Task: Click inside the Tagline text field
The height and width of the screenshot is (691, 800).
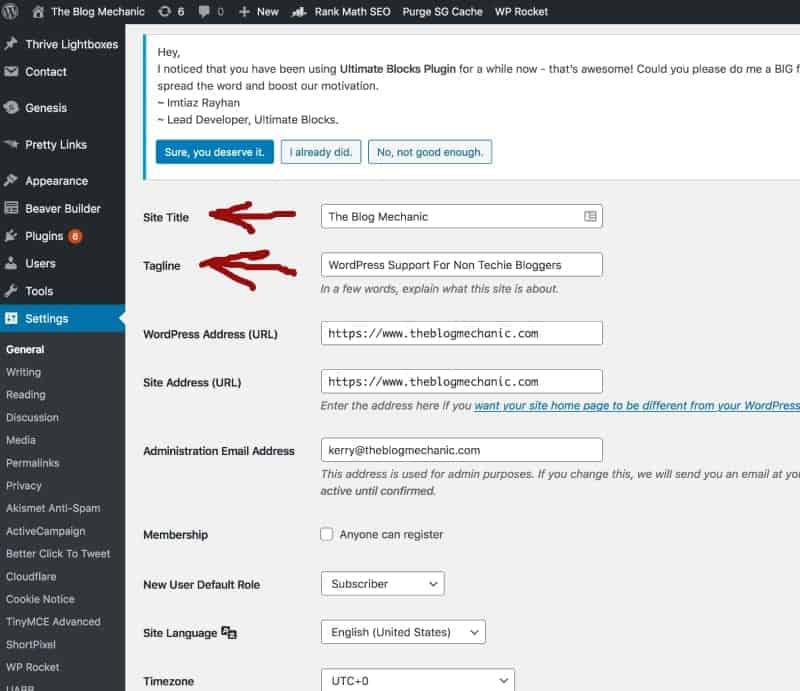Action: pos(461,265)
